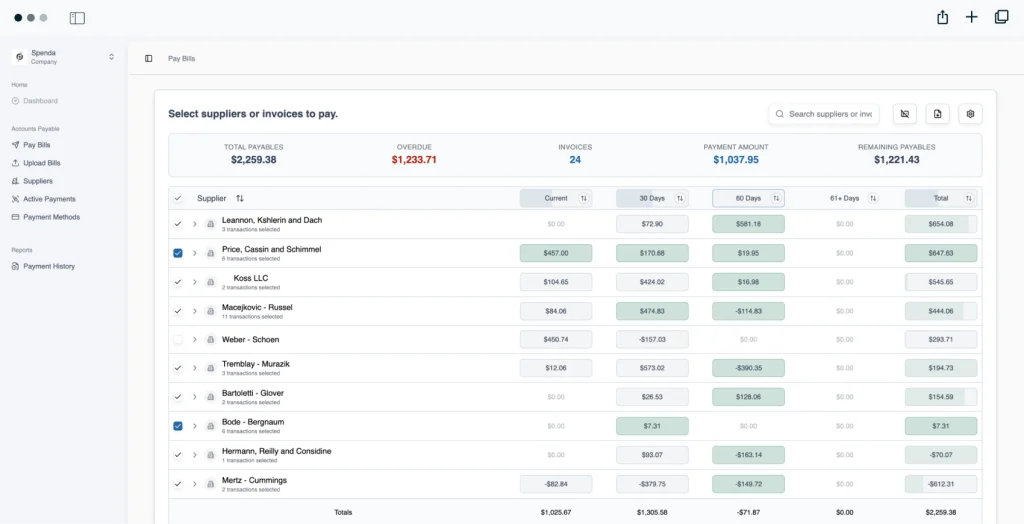
Task: Expand the Koss LLC supplier row
Action: pyautogui.click(x=195, y=282)
